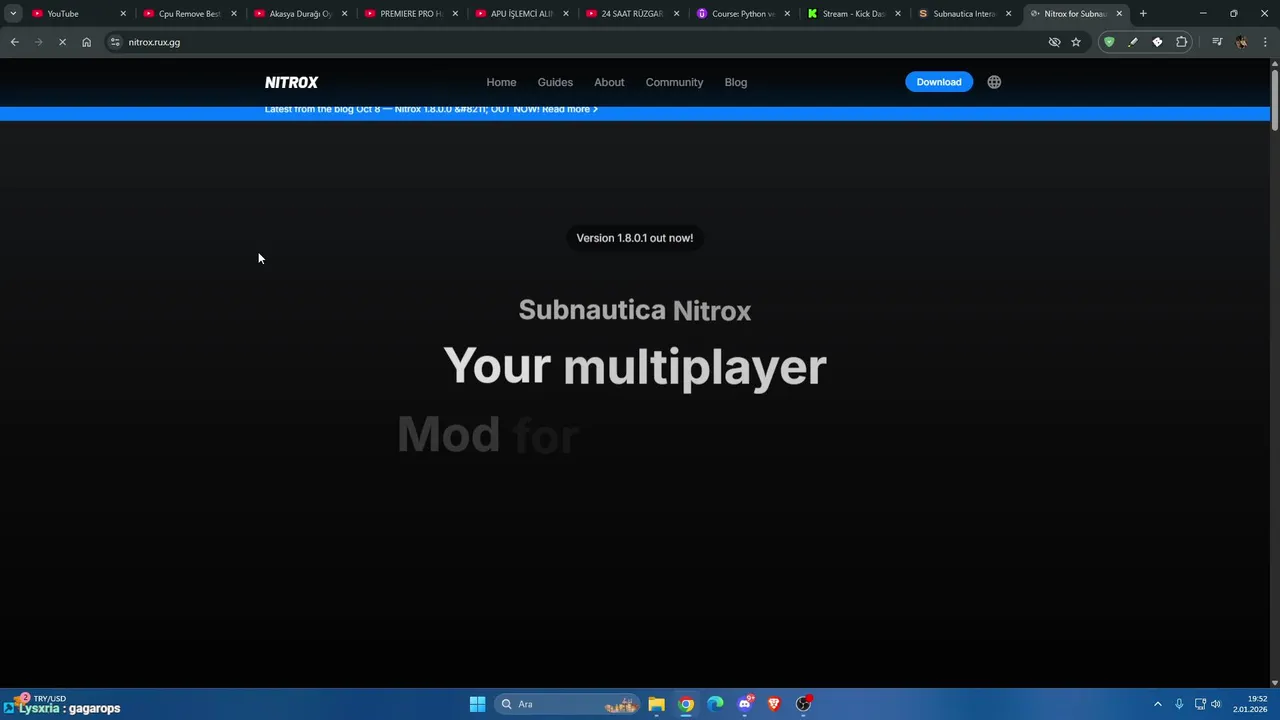The image size is (1280, 720).
Task: Open the About nav item
Action: click(609, 82)
